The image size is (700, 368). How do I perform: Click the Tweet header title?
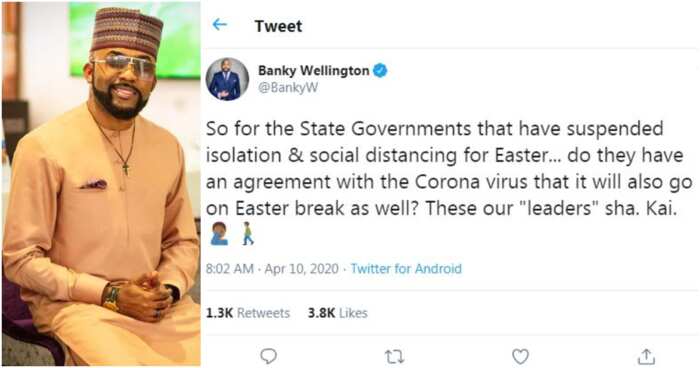[278, 26]
